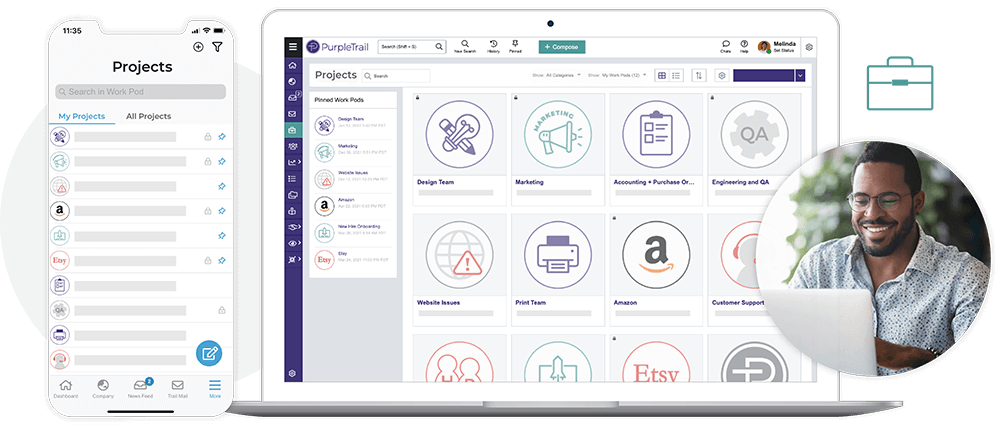The image size is (1000, 426).
Task: Tap the filter funnel icon on phone
Action: tap(217, 47)
